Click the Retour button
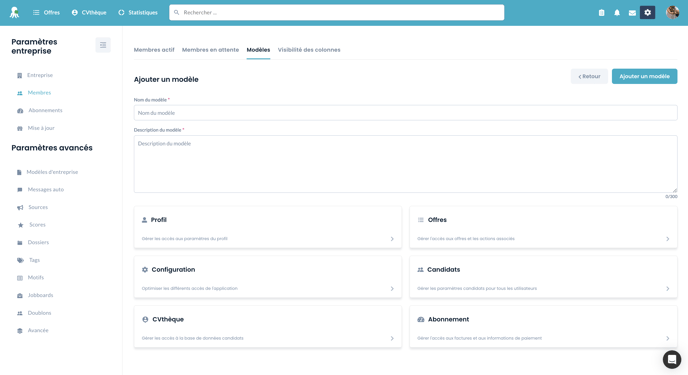This screenshot has width=688, height=375. 589,76
